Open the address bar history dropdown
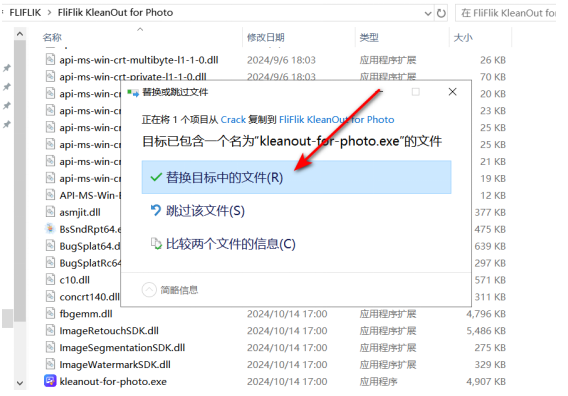Image resolution: width=568 pixels, height=396 pixels. pyautogui.click(x=428, y=14)
